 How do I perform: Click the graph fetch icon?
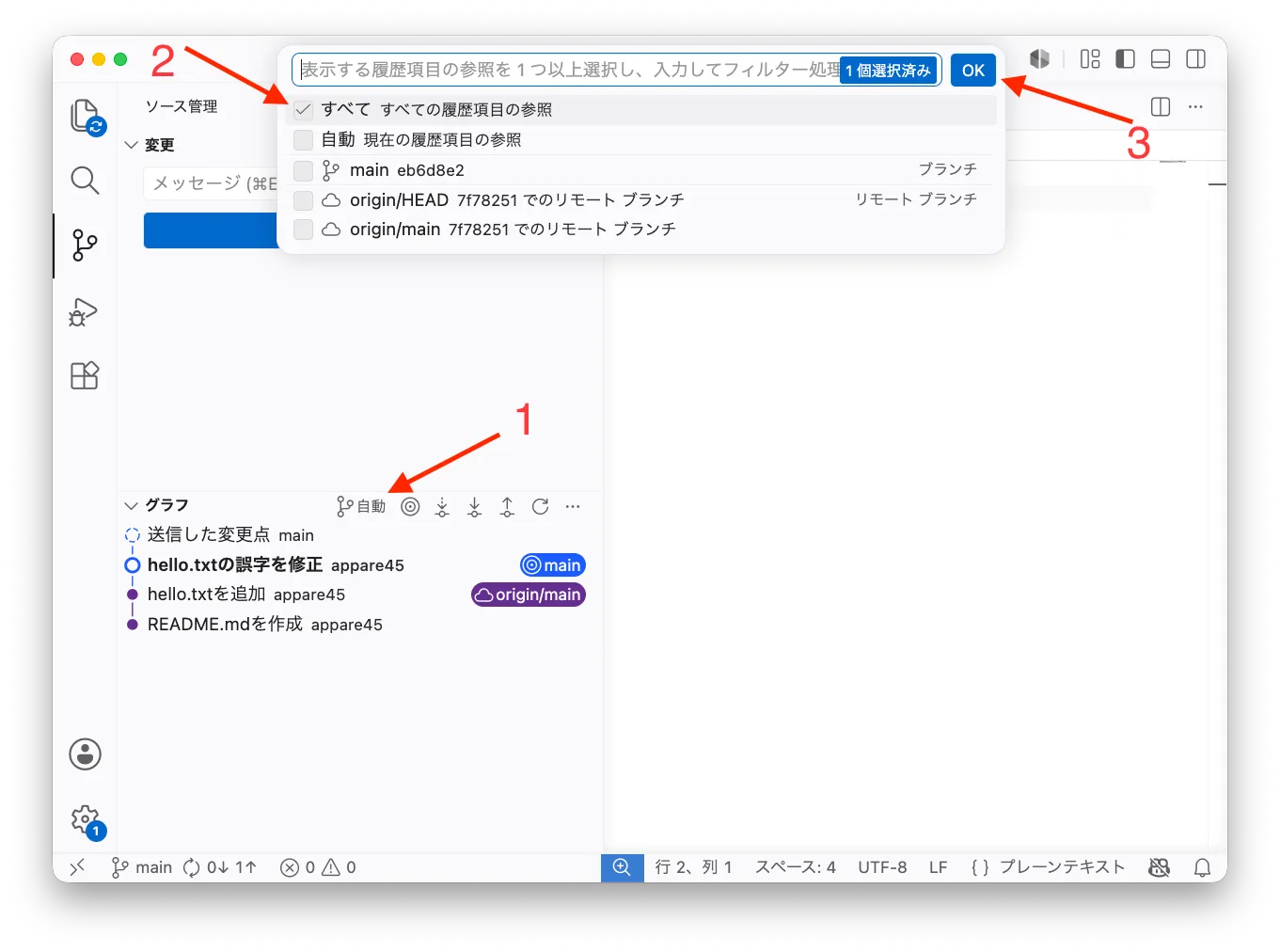pyautogui.click(x=442, y=507)
